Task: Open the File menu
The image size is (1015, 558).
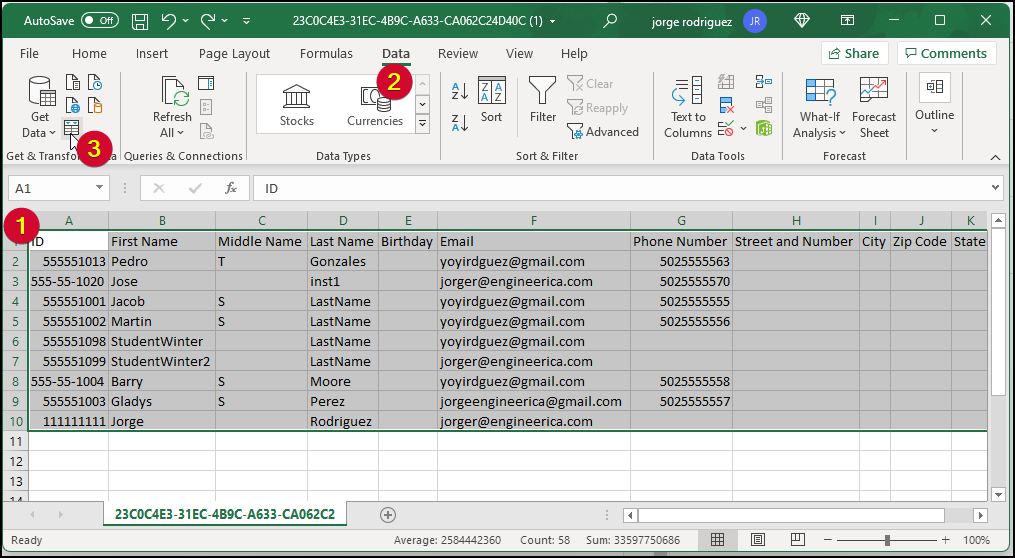Action: [29, 54]
